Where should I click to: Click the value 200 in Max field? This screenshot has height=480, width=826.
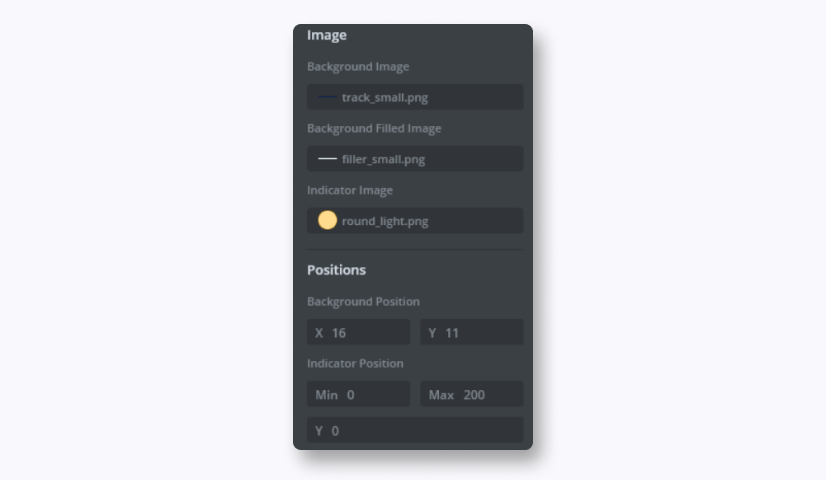474,395
